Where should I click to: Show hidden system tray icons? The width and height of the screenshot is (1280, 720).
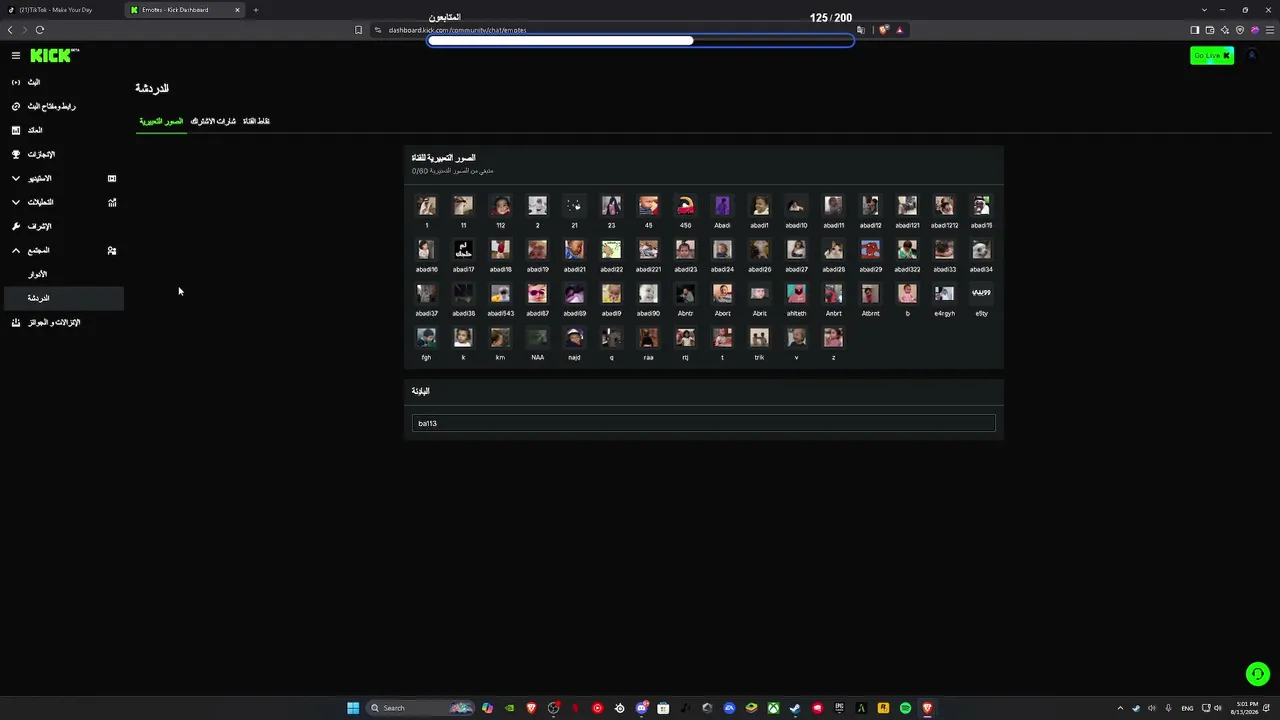pyautogui.click(x=1120, y=708)
